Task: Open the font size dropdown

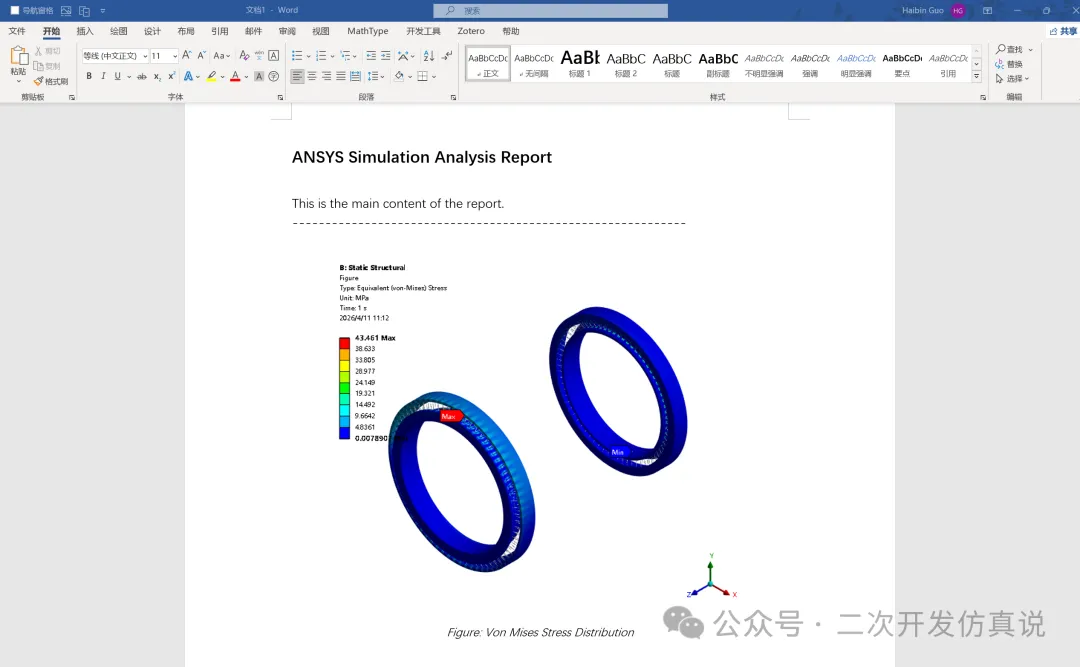Action: [x=175, y=56]
